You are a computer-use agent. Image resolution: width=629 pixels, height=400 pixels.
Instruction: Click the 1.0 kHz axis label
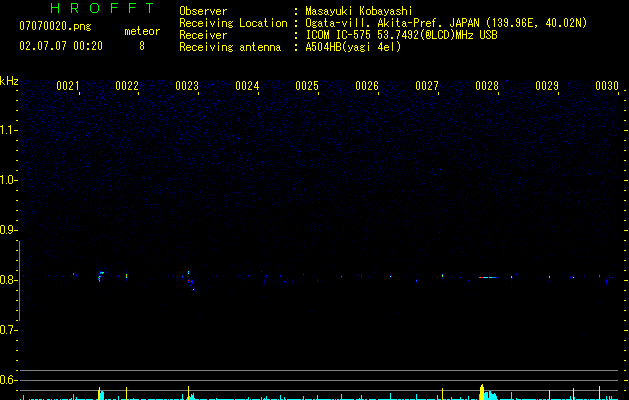(8, 180)
